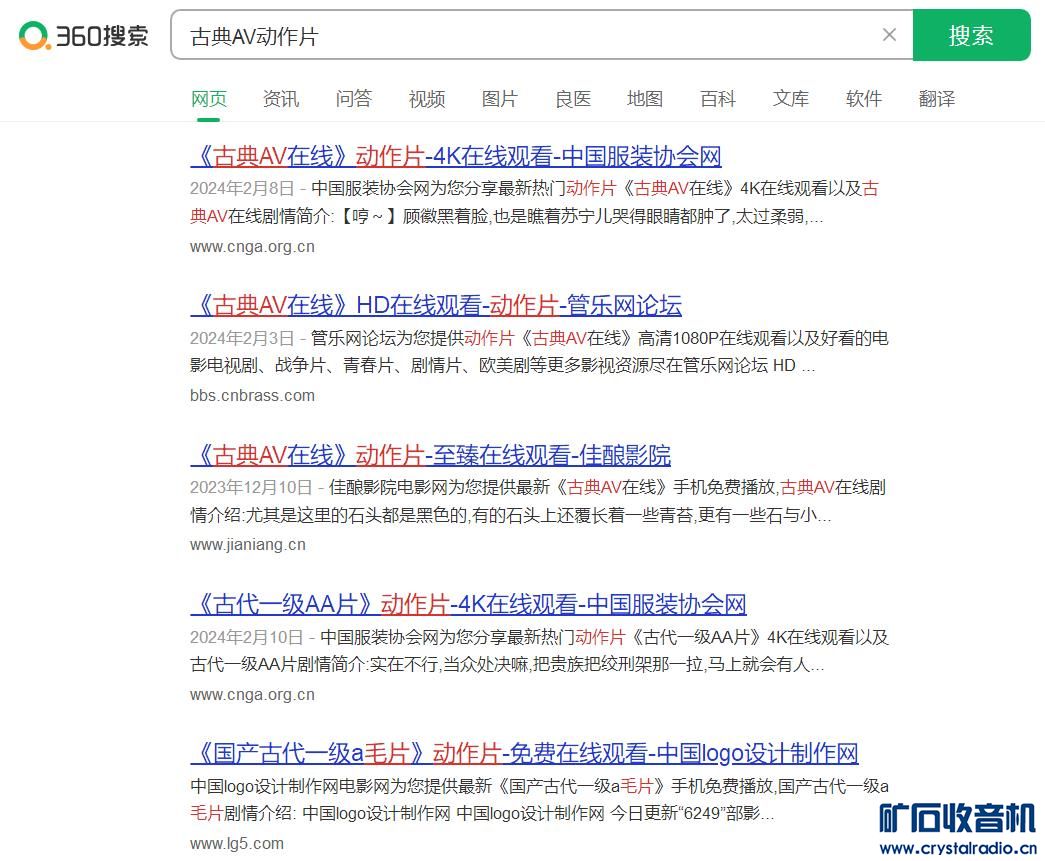Switch to the 翻译 tab
The height and width of the screenshot is (861, 1045).
click(936, 99)
